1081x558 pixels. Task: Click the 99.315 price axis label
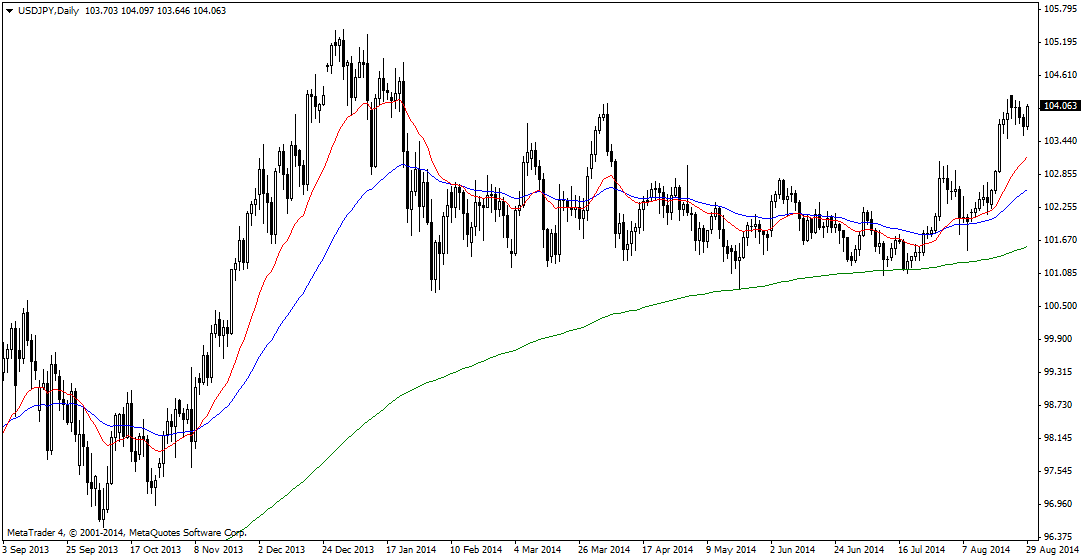[1058, 372]
